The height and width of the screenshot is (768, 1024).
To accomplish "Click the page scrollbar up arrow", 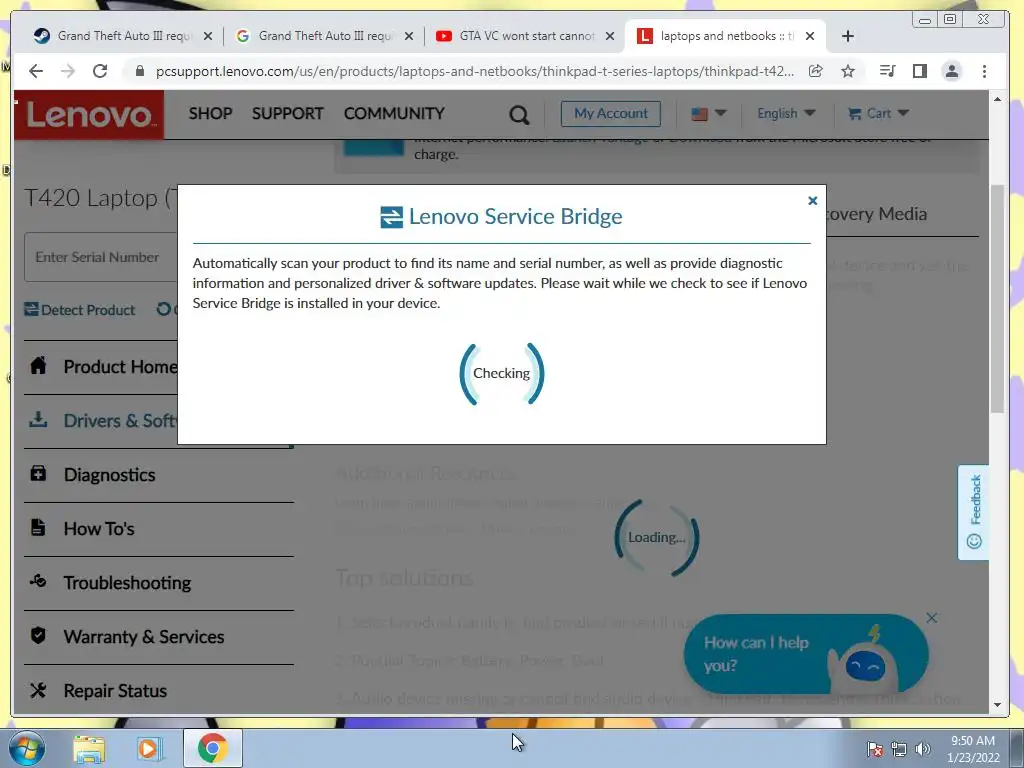I will click(x=997, y=99).
